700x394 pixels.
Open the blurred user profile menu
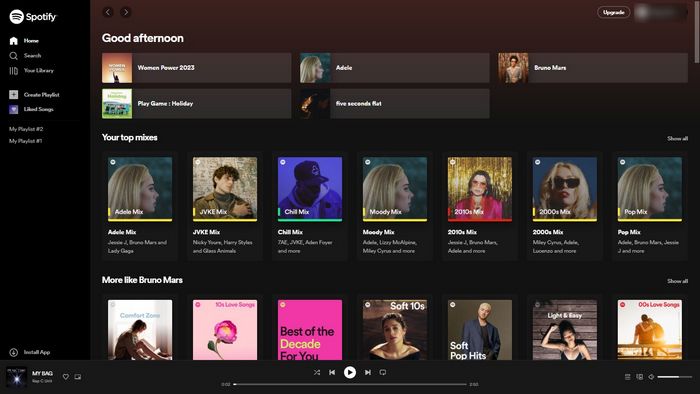[661, 12]
